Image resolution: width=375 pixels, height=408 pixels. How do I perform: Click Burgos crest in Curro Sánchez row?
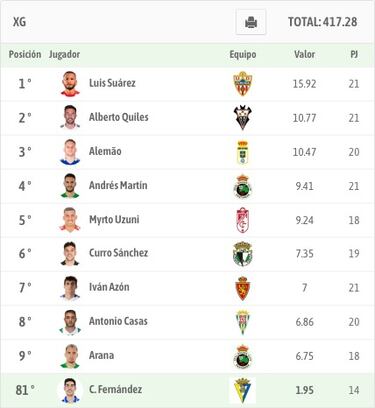[x=243, y=254]
